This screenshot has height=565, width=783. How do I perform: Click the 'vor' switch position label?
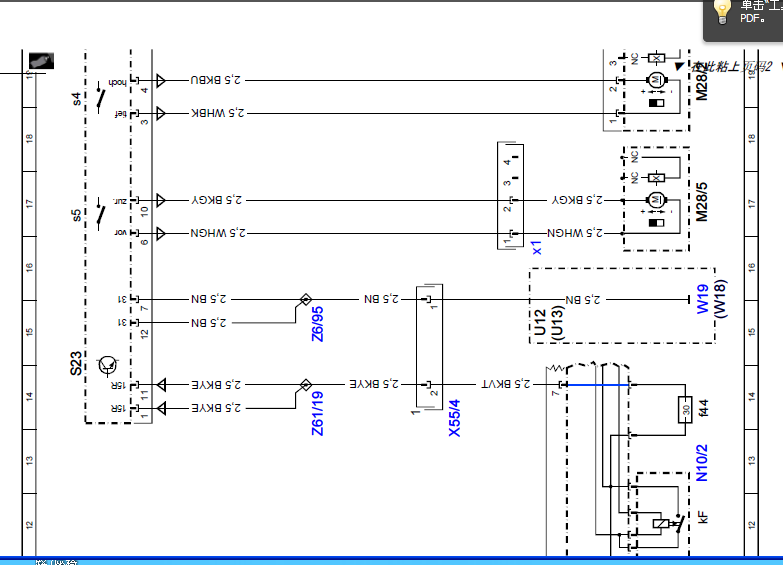pyautogui.click(x=120, y=233)
